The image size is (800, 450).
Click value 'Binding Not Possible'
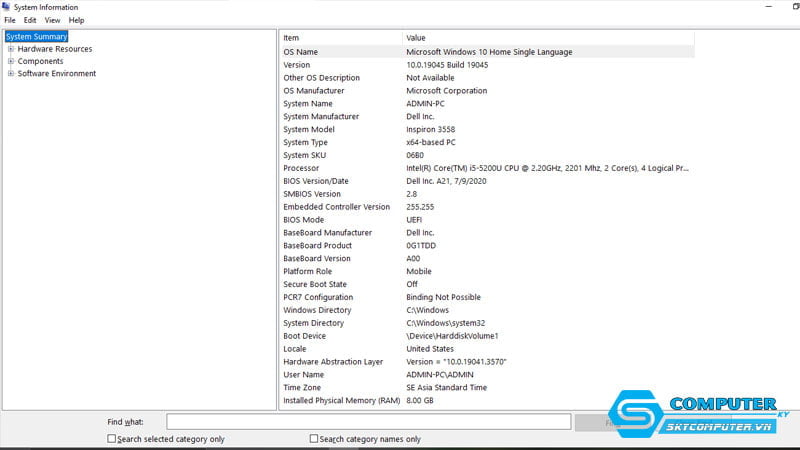click(x=443, y=297)
